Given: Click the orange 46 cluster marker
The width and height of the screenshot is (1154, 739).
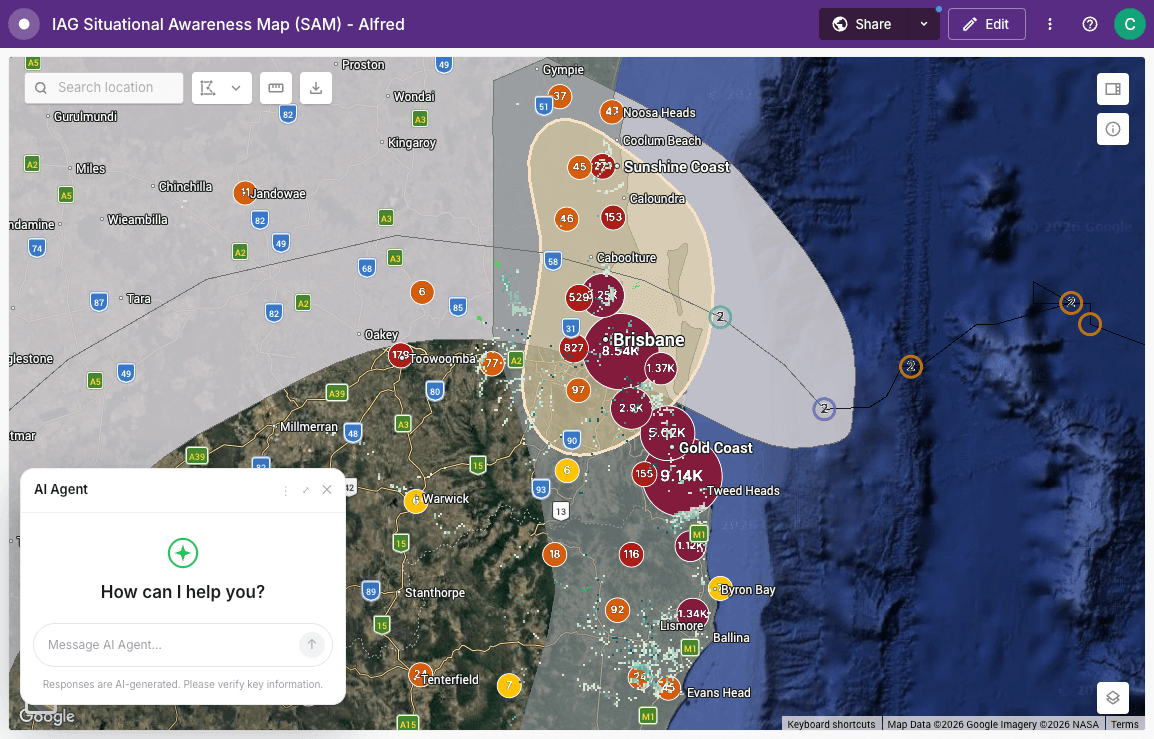Looking at the screenshot, I should point(567,219).
